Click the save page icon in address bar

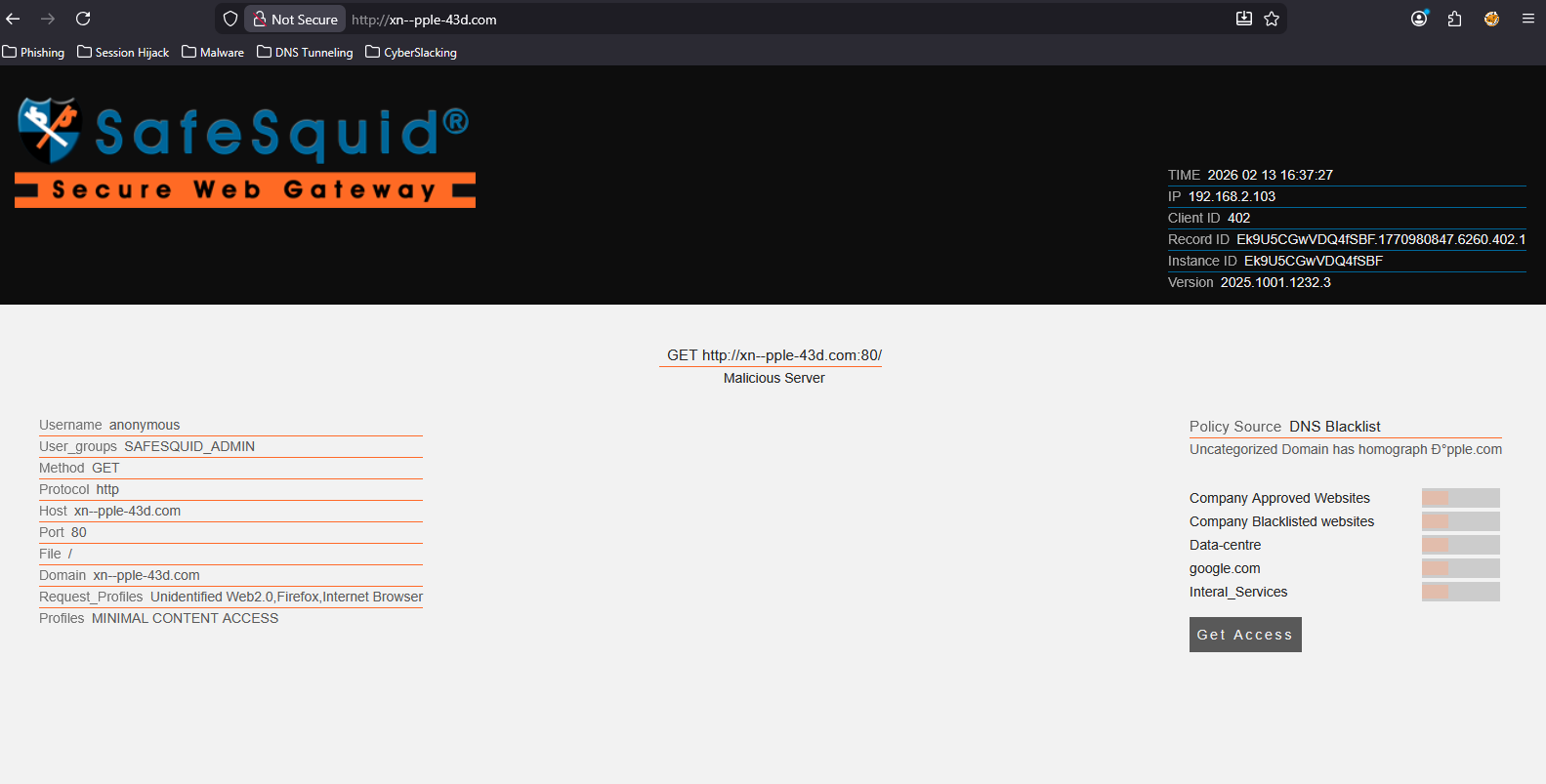coord(1244,19)
